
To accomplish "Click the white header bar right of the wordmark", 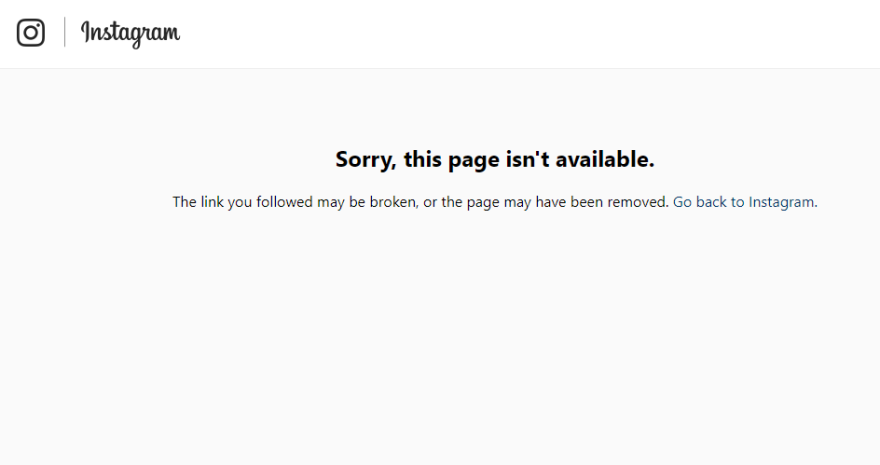I will (530, 34).
